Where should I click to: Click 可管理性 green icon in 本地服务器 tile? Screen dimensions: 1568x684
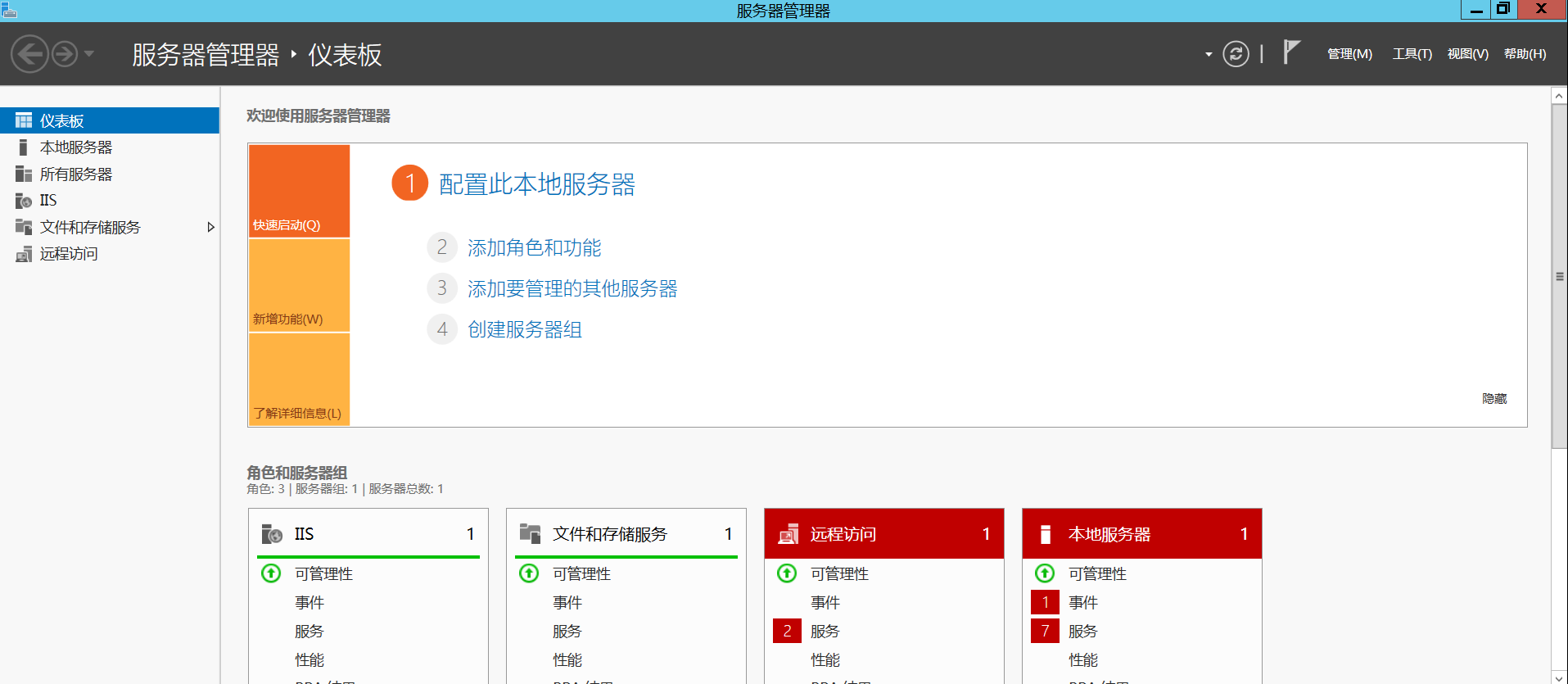[x=1045, y=573]
